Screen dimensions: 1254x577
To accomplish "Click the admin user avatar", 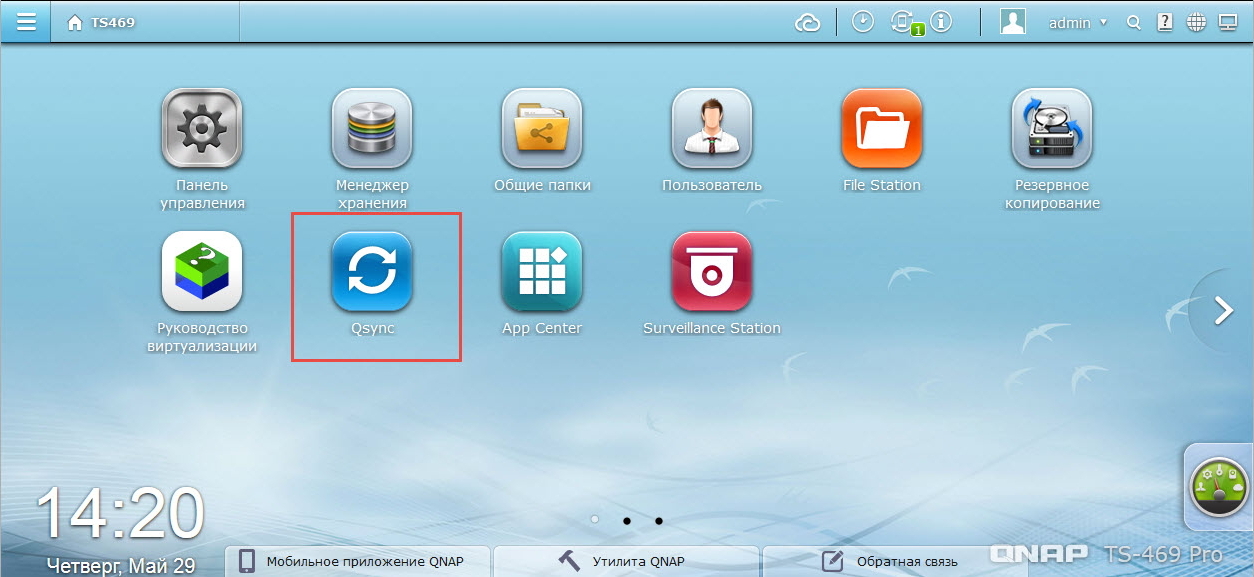I will point(1013,22).
